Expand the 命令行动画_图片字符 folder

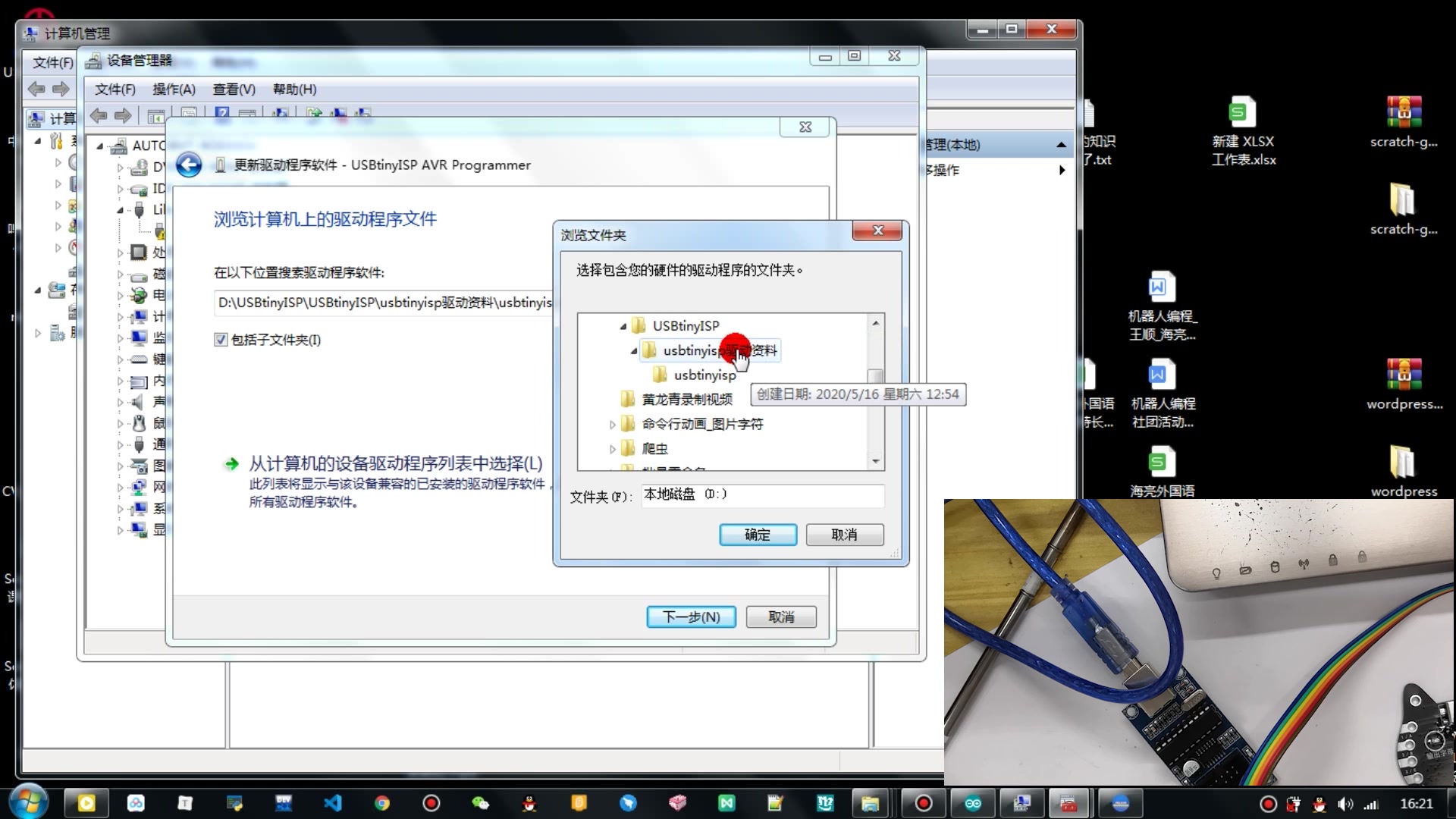pos(613,425)
